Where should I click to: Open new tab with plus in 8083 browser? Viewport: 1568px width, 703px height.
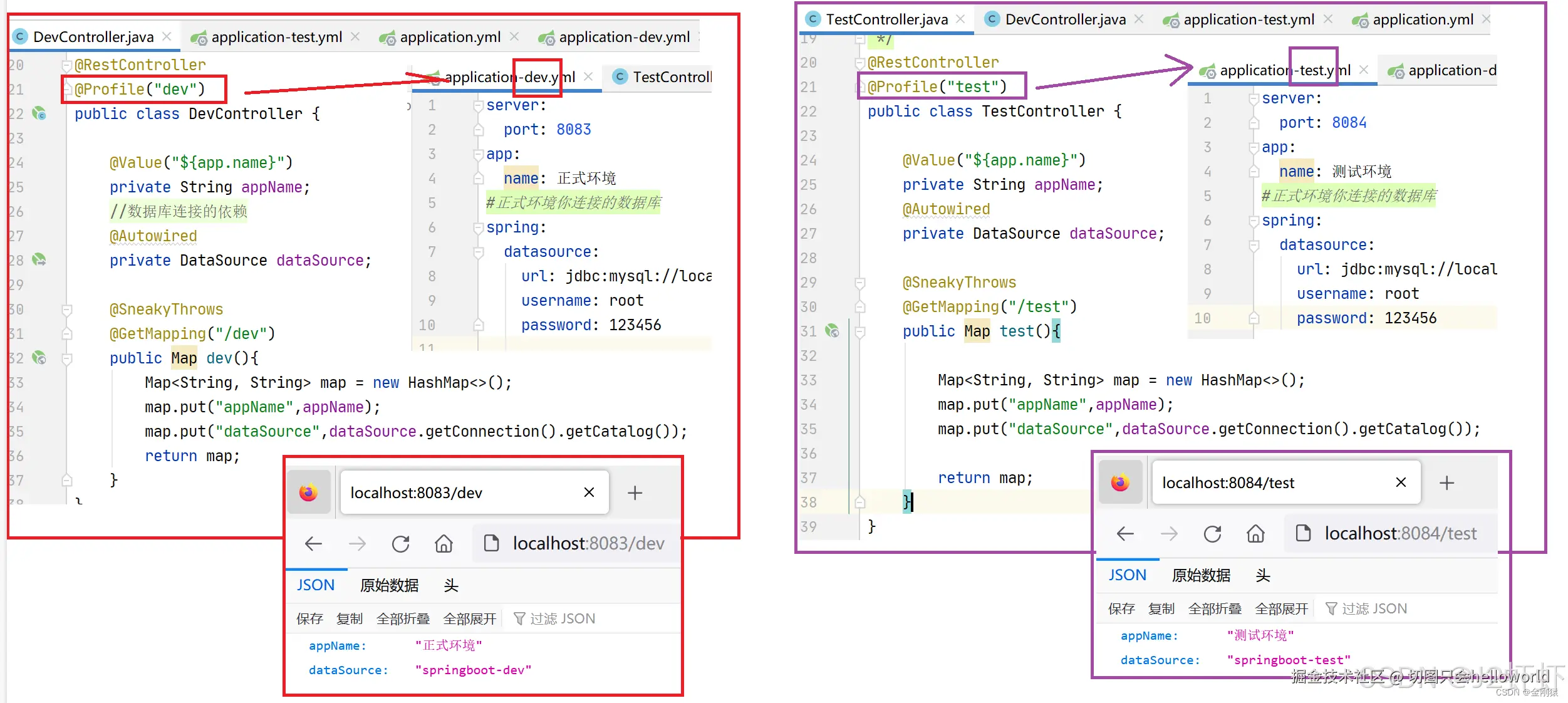coord(635,493)
